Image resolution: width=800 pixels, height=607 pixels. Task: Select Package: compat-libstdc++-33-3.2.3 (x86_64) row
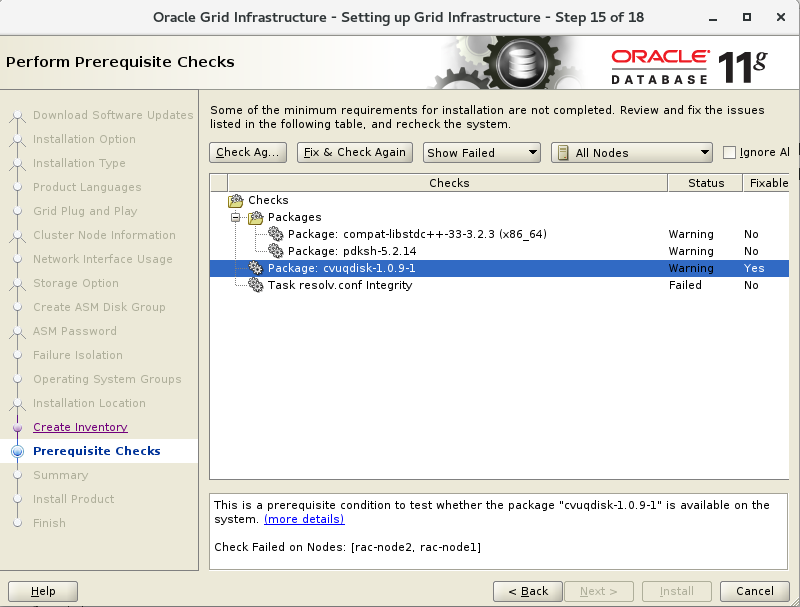(x=499, y=234)
